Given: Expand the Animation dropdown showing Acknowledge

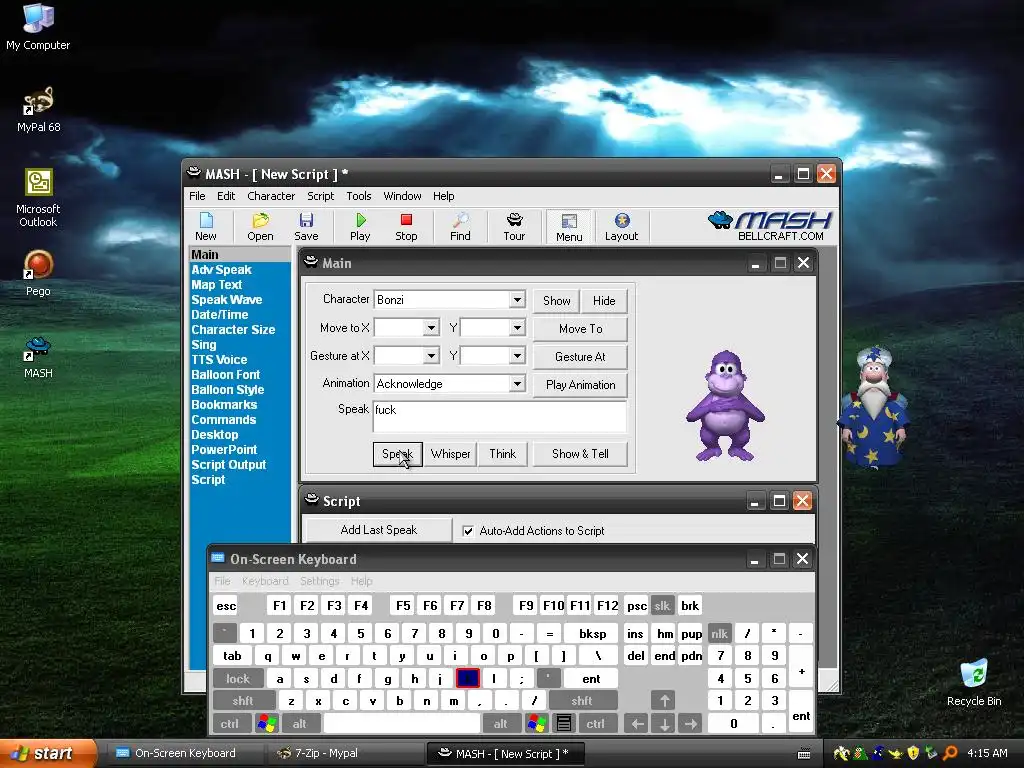Looking at the screenshot, I should click(x=517, y=384).
